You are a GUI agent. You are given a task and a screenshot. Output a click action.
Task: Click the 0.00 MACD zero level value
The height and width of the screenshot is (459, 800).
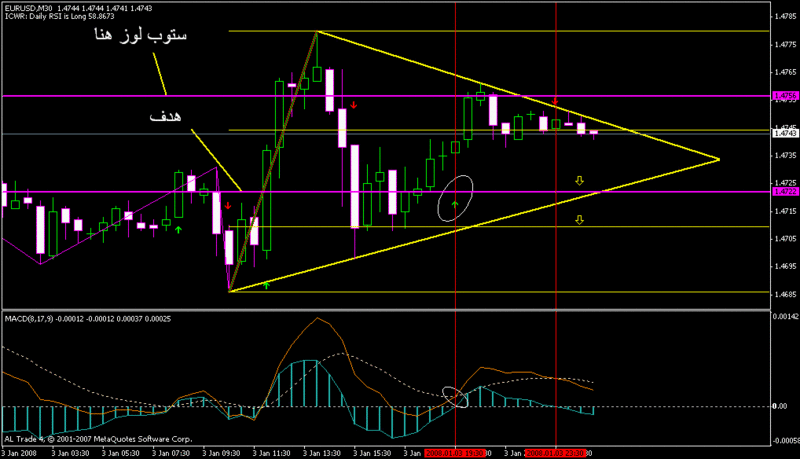(x=780, y=406)
